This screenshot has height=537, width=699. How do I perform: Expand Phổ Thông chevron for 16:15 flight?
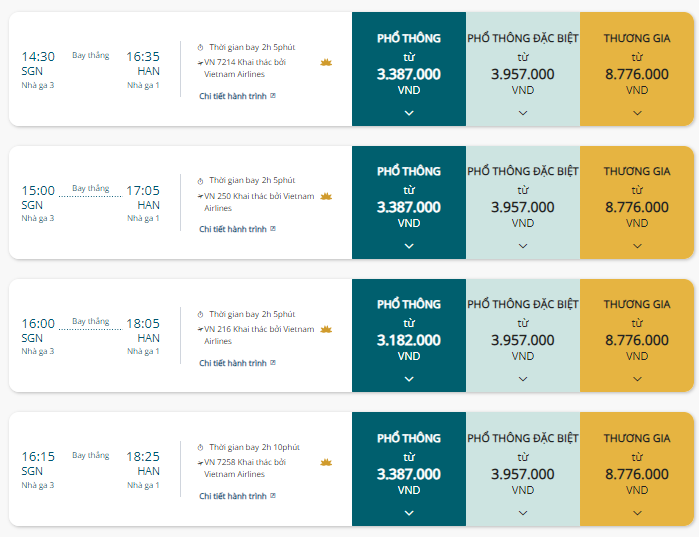409,512
